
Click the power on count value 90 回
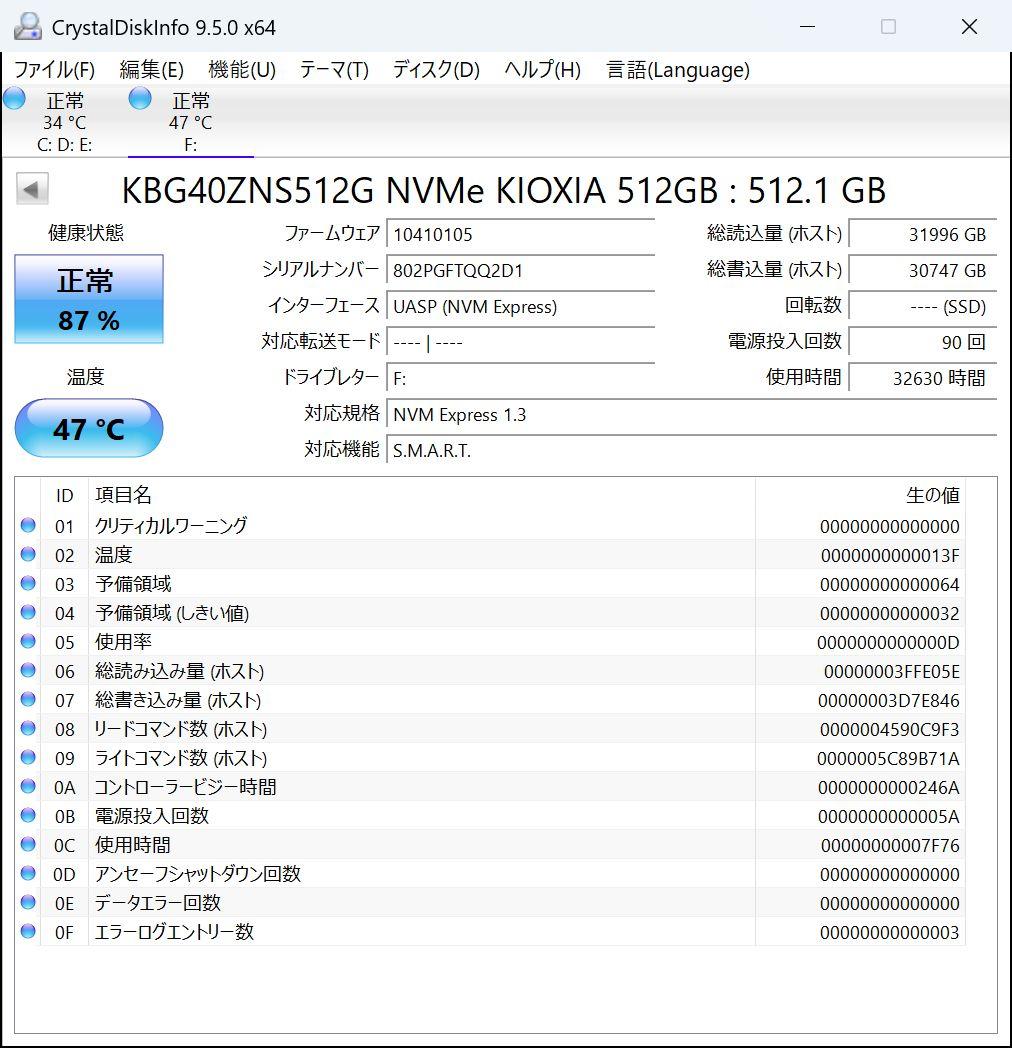click(923, 343)
